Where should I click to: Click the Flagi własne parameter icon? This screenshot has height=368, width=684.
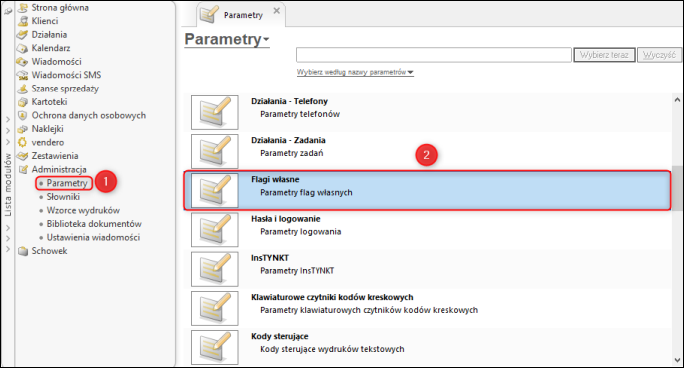pos(215,191)
